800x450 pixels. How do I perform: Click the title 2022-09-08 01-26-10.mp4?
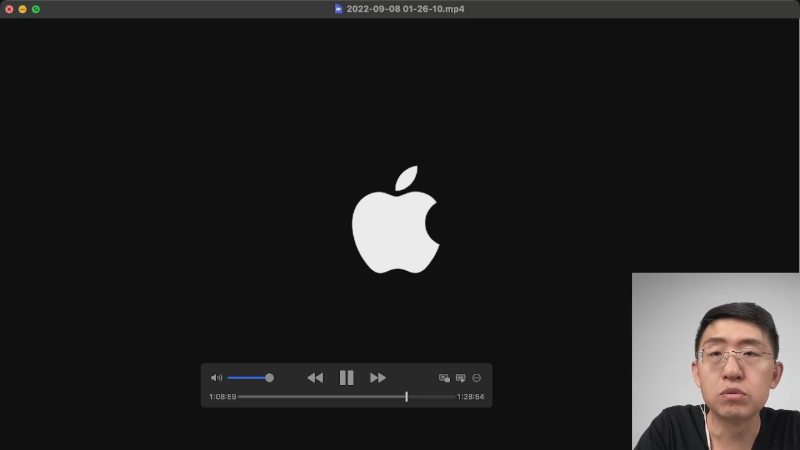click(406, 9)
